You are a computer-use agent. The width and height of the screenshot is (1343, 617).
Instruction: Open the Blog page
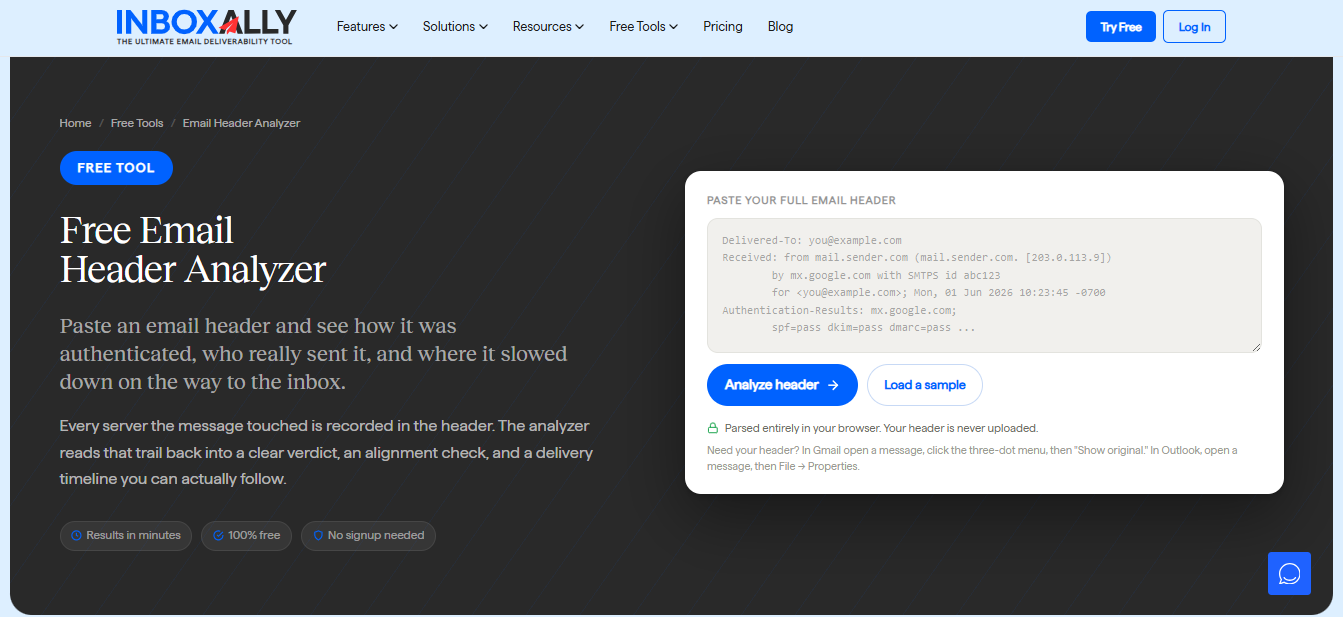click(780, 27)
